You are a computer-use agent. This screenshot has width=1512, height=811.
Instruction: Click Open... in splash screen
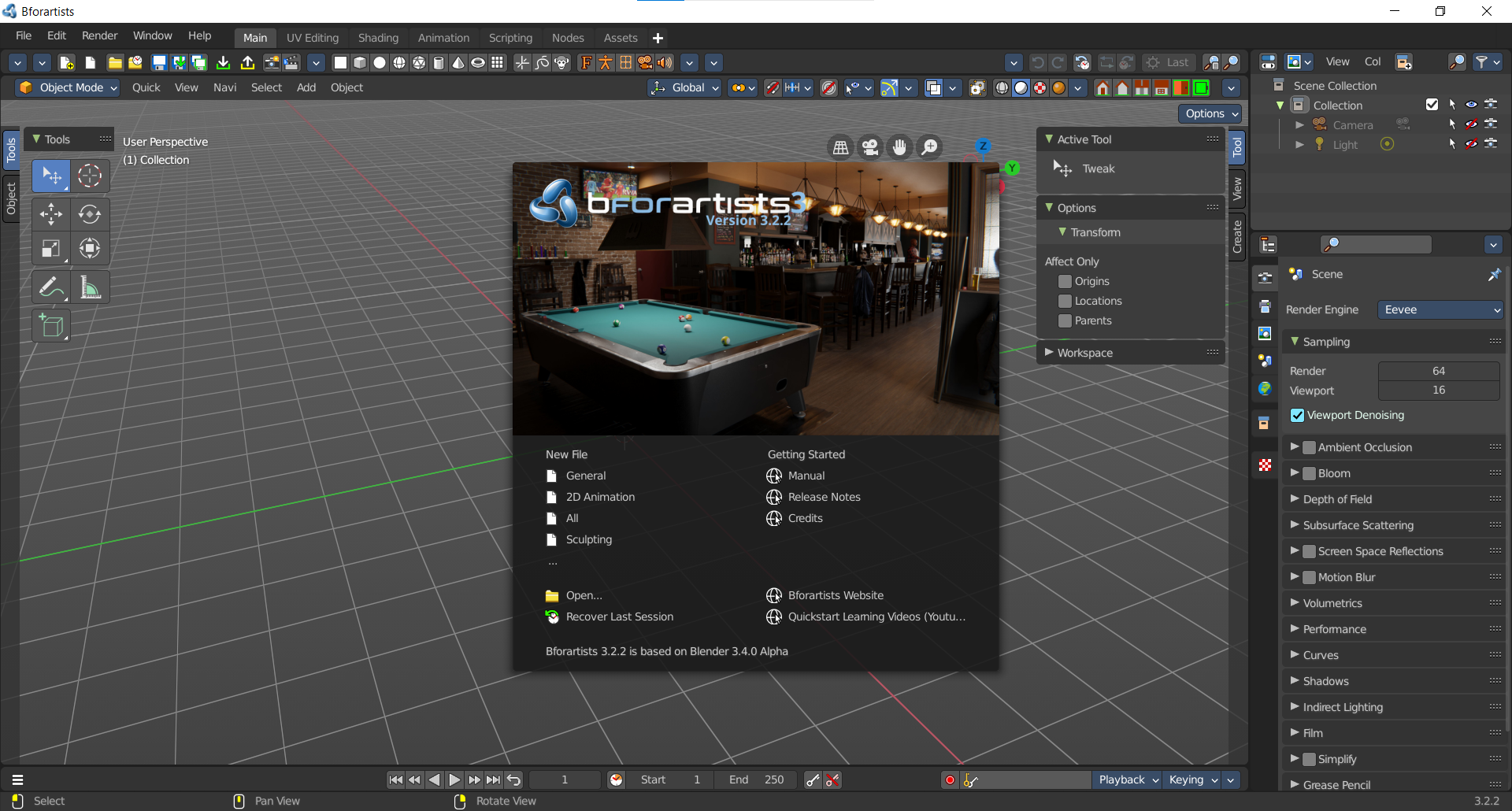coord(584,595)
